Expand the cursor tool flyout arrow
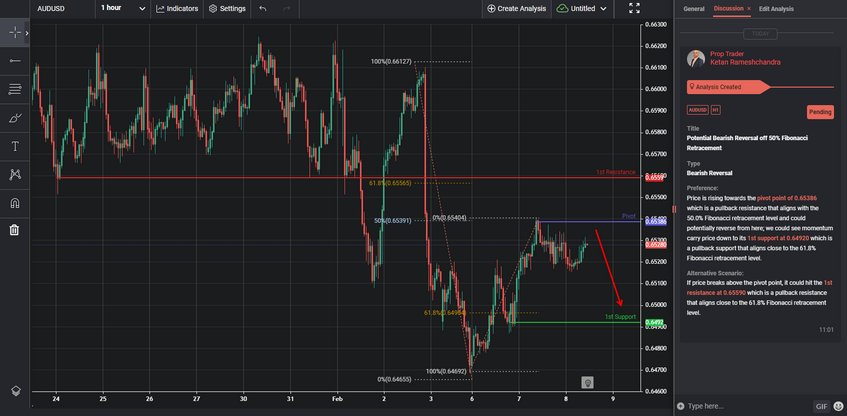847x416 pixels. (x=27, y=33)
